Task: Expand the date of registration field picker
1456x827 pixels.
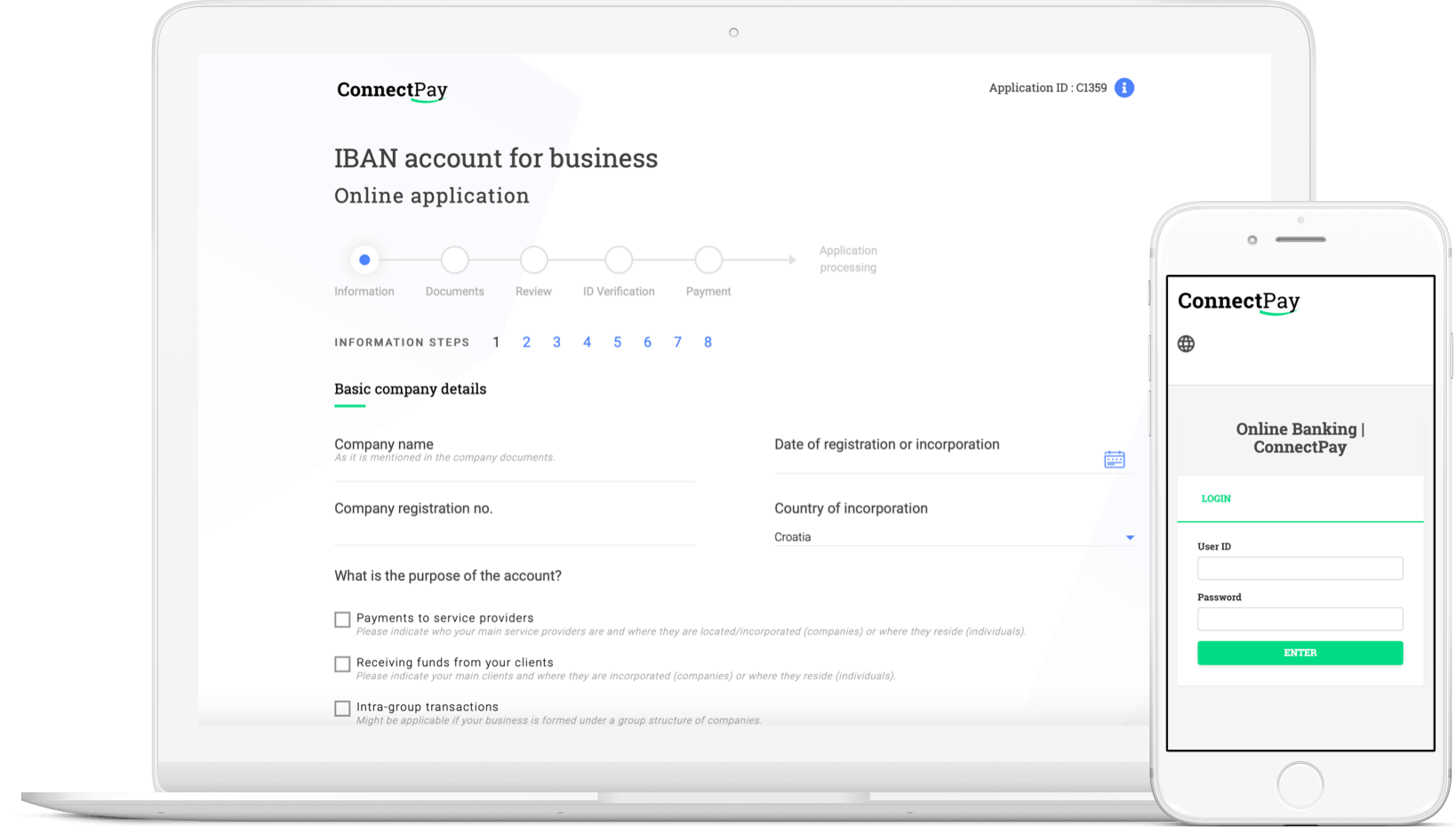Action: tap(1115, 459)
